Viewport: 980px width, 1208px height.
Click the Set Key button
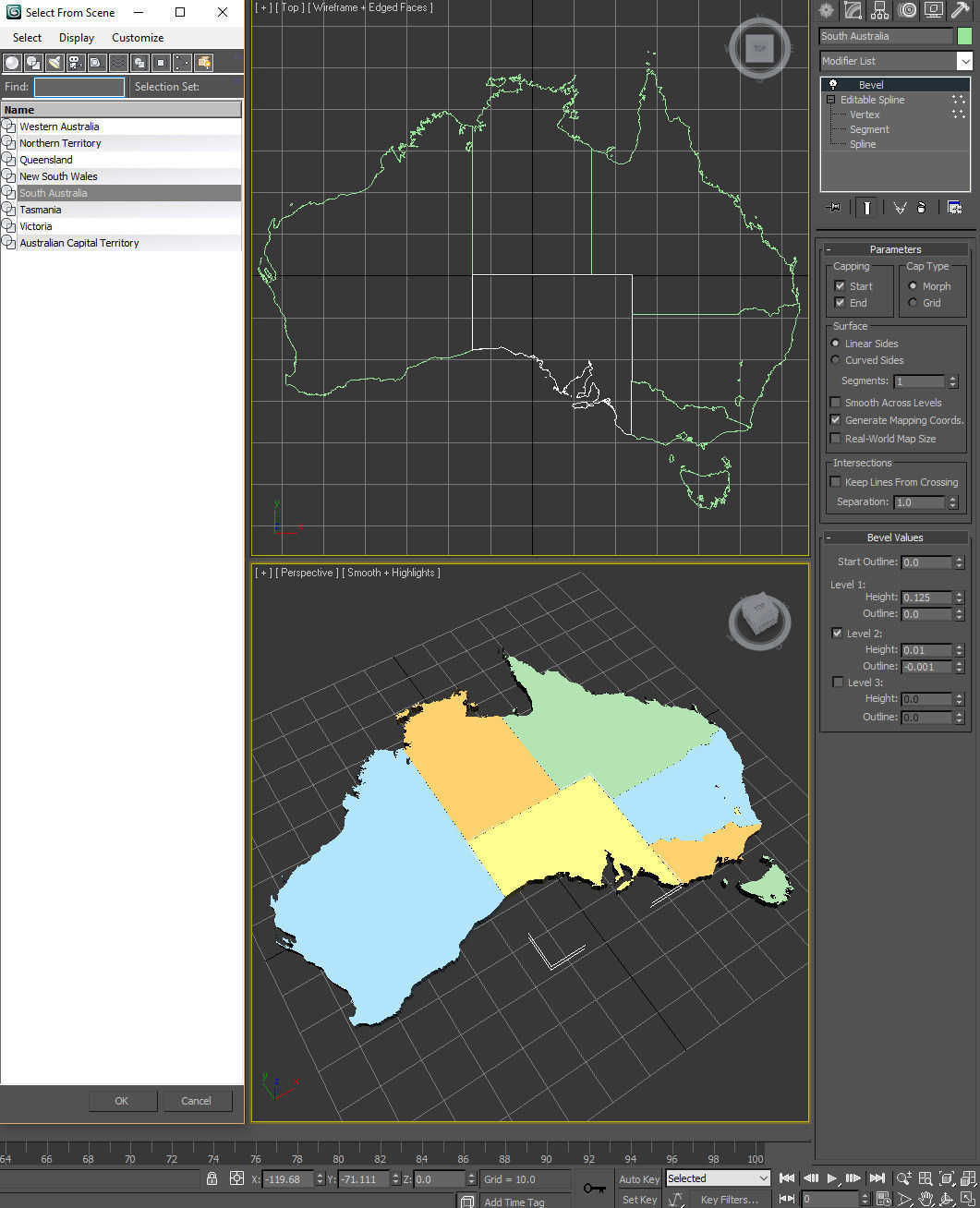(639, 1200)
